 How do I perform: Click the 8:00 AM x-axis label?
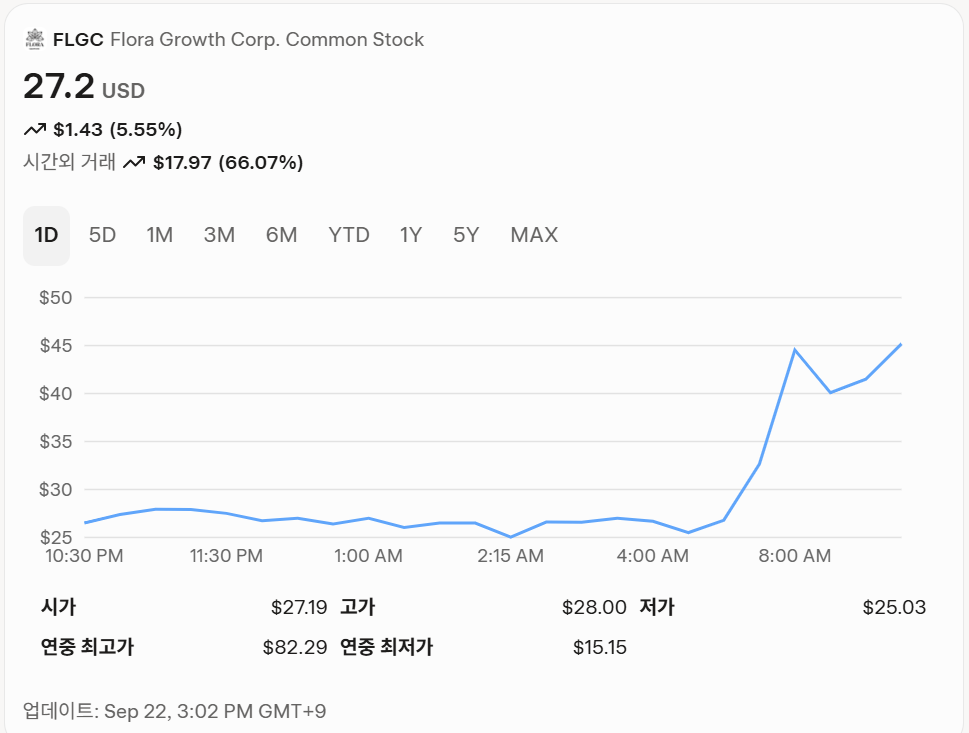click(795, 556)
